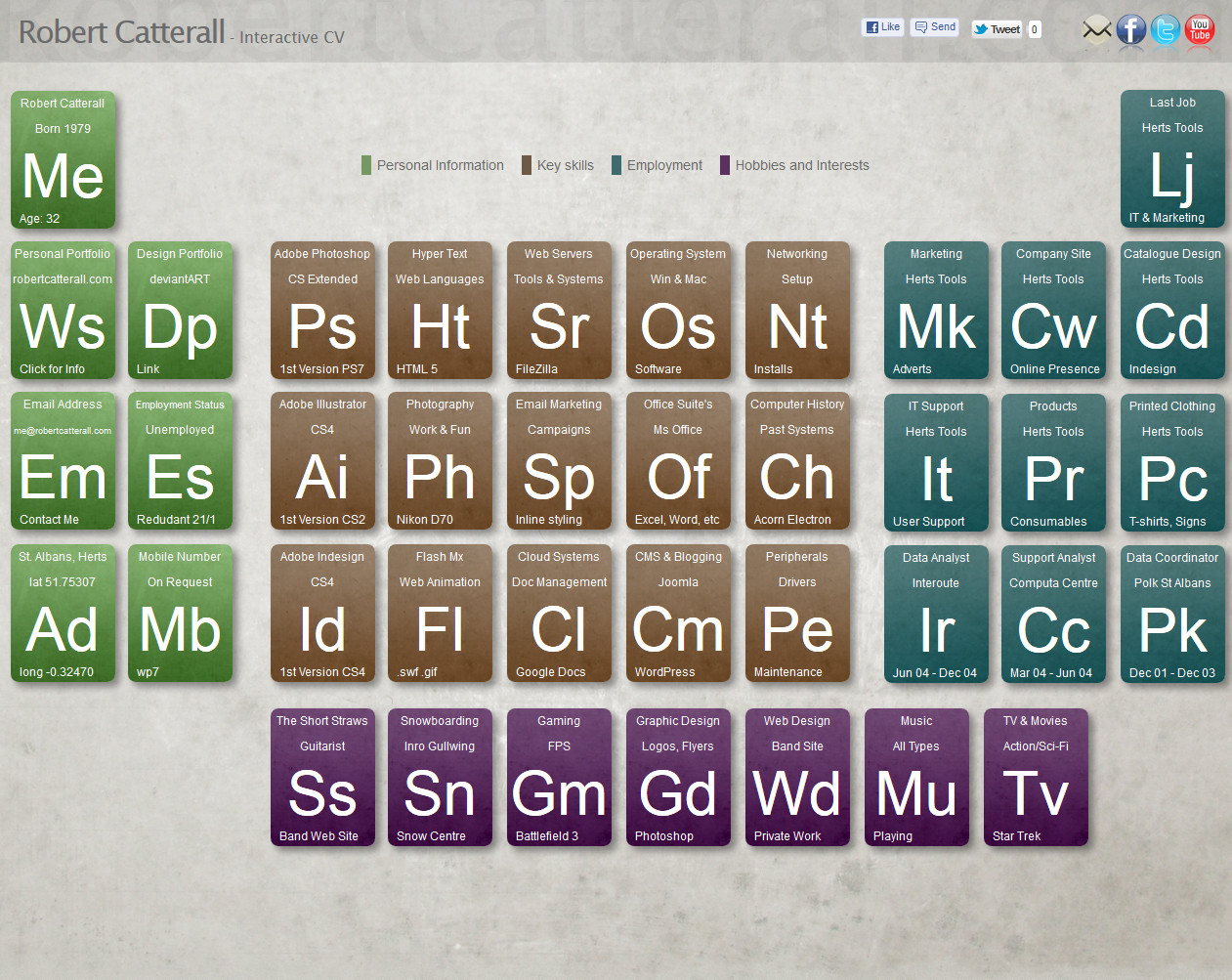This screenshot has height=980, width=1232.
Task: Open the Pc Printed Clothing tile
Action: coord(1172,463)
